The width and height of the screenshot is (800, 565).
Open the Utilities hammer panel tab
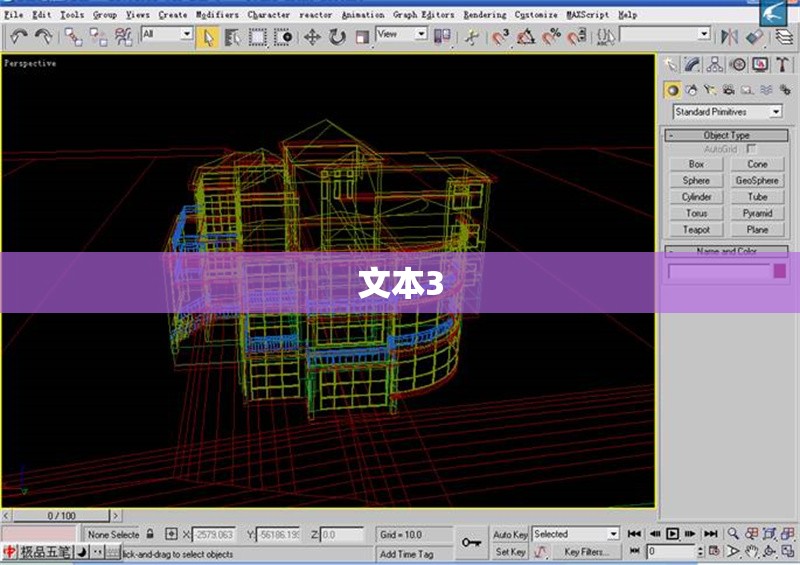(783, 65)
